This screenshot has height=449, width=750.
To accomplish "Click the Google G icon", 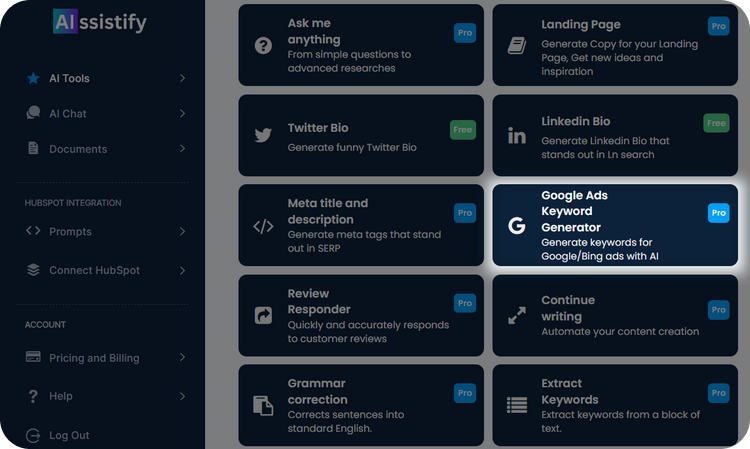I will (517, 226).
